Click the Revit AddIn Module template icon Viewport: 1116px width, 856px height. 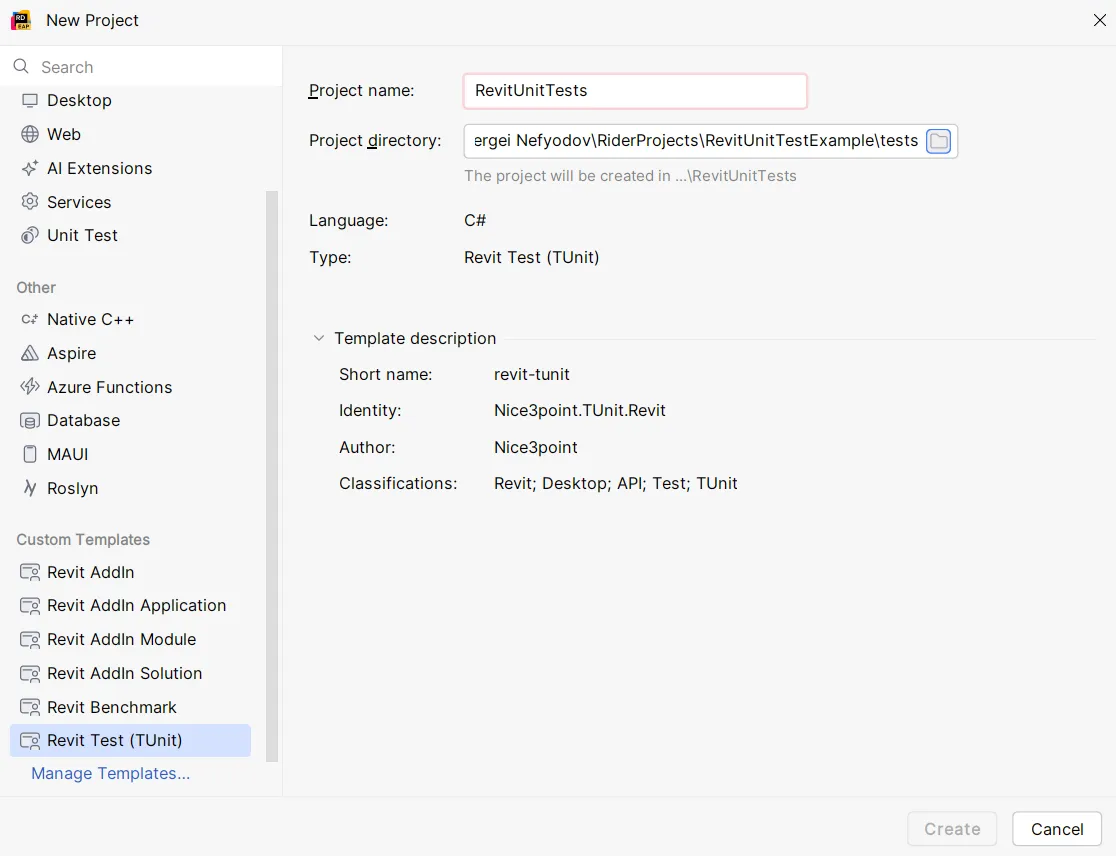tap(30, 640)
